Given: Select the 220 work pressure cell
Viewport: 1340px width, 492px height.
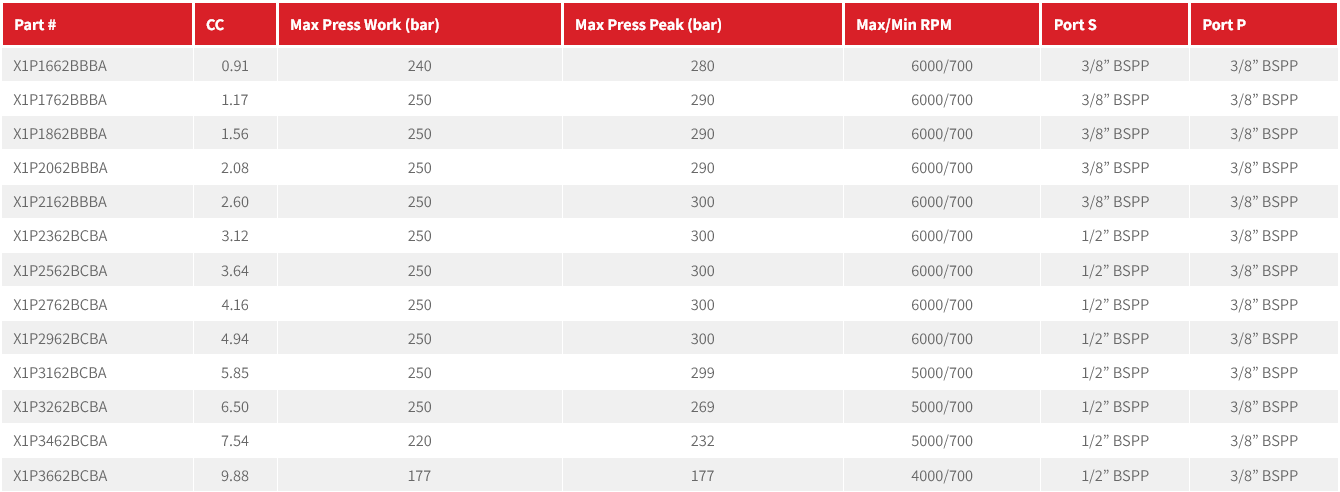Looking at the screenshot, I should [x=420, y=441].
